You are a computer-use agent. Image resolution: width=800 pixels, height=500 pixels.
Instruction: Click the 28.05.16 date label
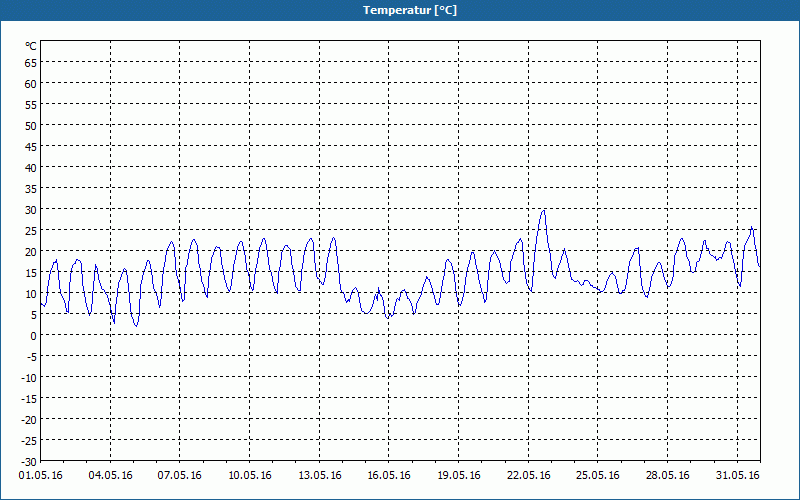tap(667, 476)
